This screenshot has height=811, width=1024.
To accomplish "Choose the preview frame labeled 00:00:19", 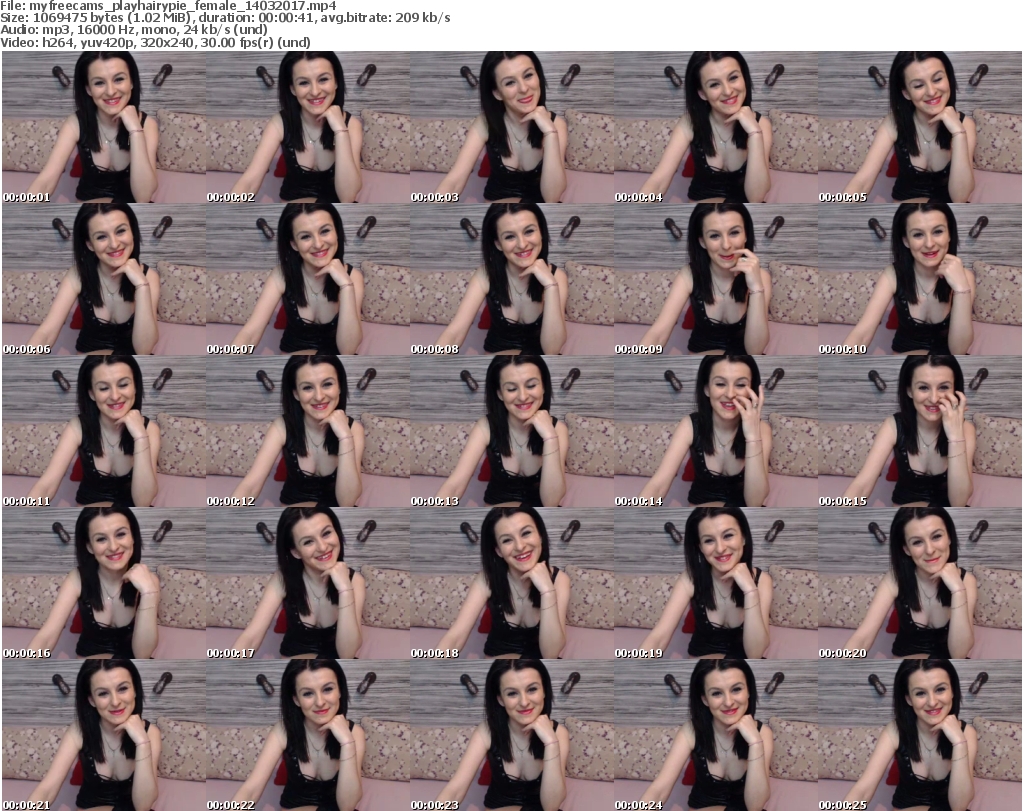I will click(x=716, y=583).
